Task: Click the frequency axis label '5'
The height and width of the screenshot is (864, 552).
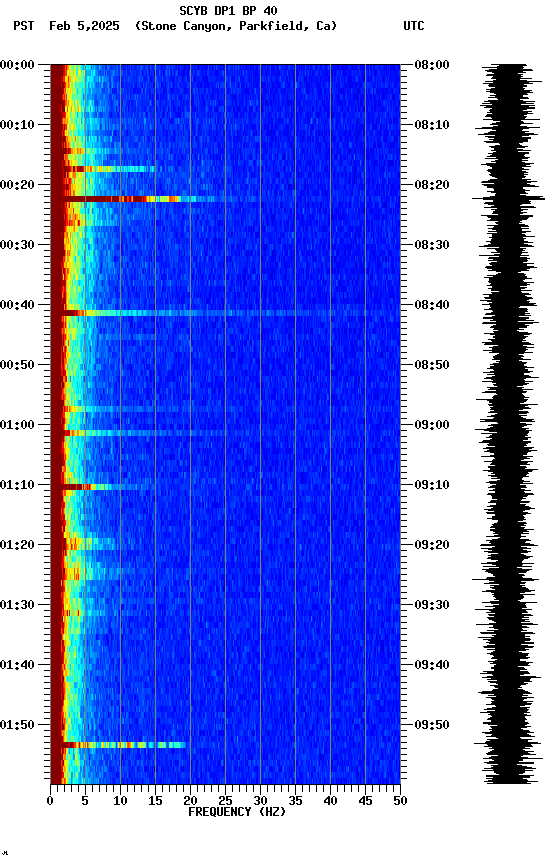Action: (85, 801)
